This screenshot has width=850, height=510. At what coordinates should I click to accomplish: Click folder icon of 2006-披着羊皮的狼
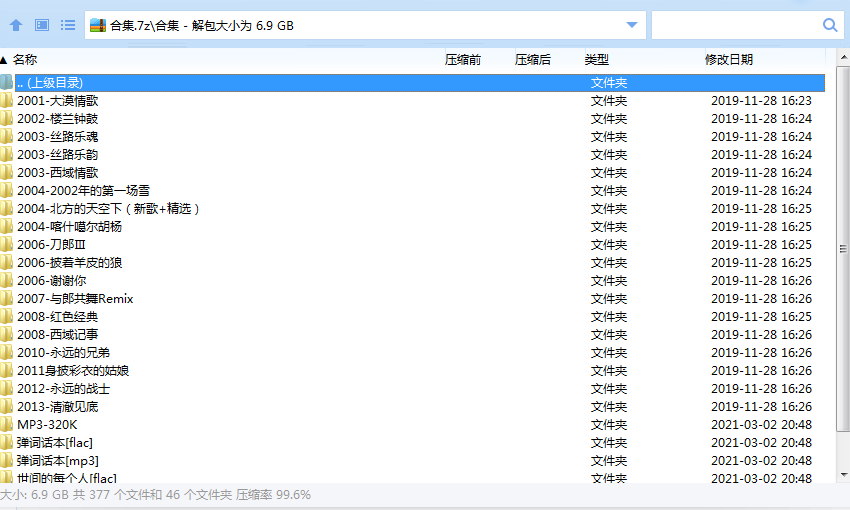point(6,262)
